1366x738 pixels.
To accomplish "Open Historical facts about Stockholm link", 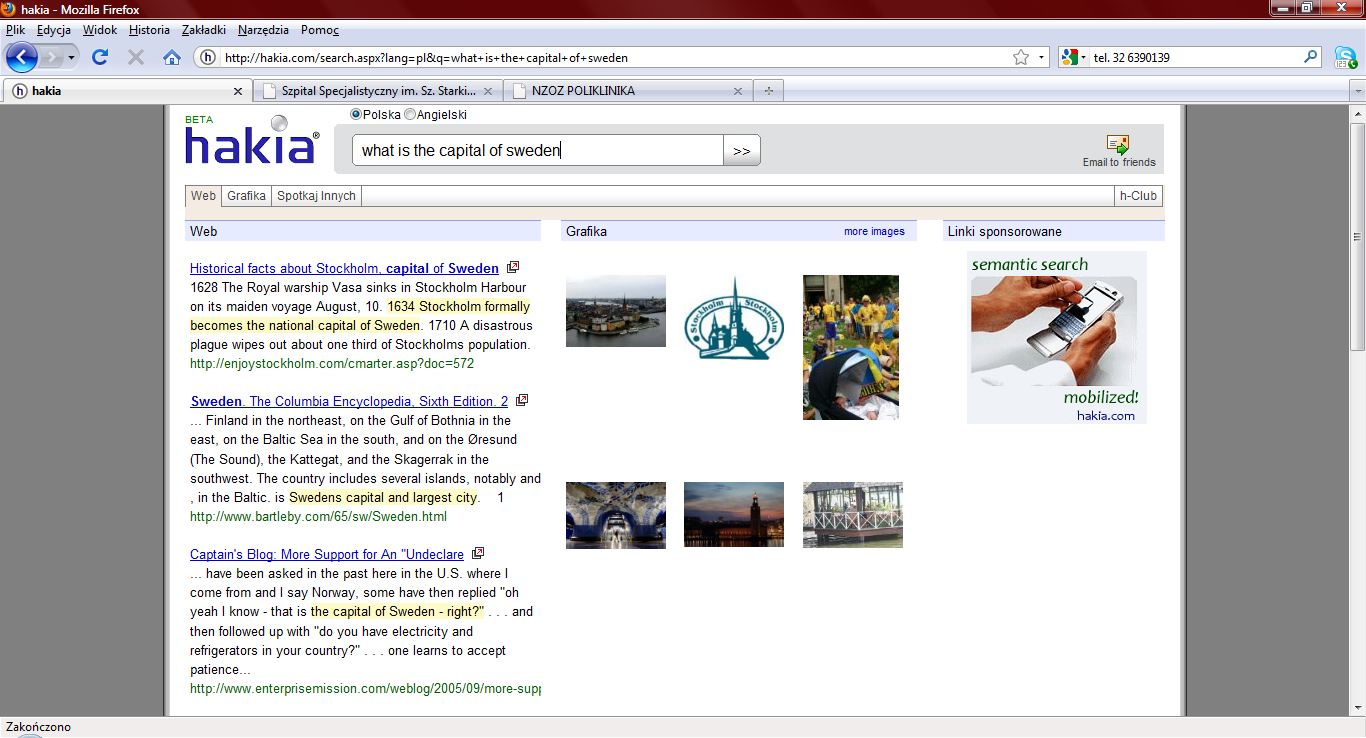I will [344, 268].
